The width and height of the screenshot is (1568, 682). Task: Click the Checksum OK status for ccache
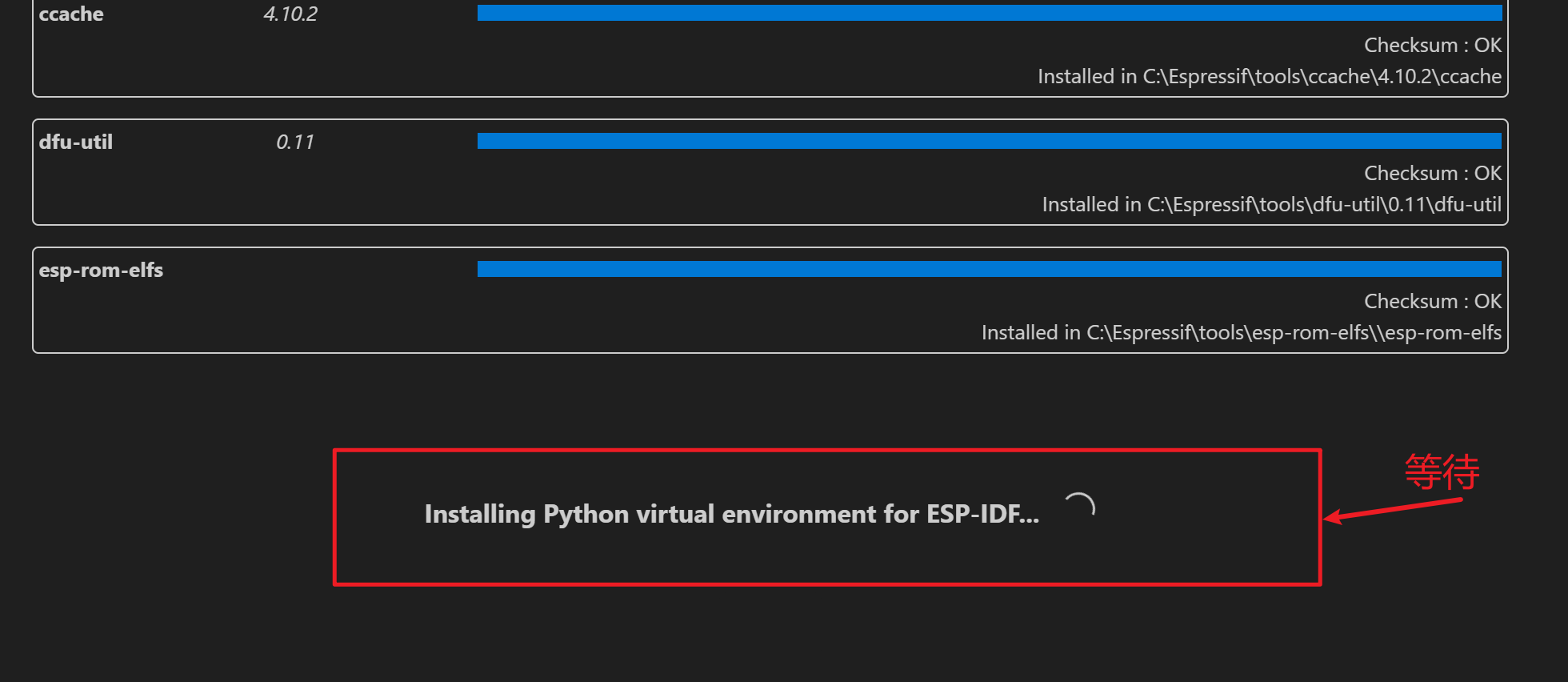(x=1432, y=45)
